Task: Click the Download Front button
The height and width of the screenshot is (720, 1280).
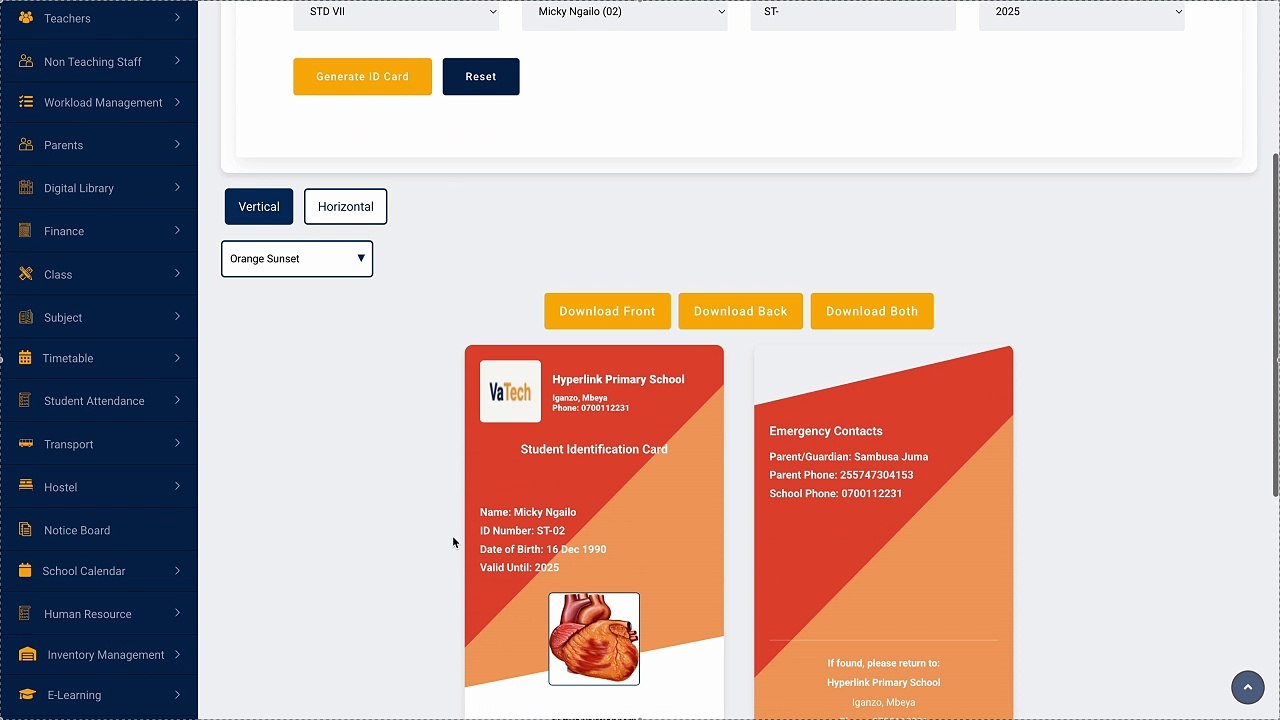Action: [x=607, y=311]
